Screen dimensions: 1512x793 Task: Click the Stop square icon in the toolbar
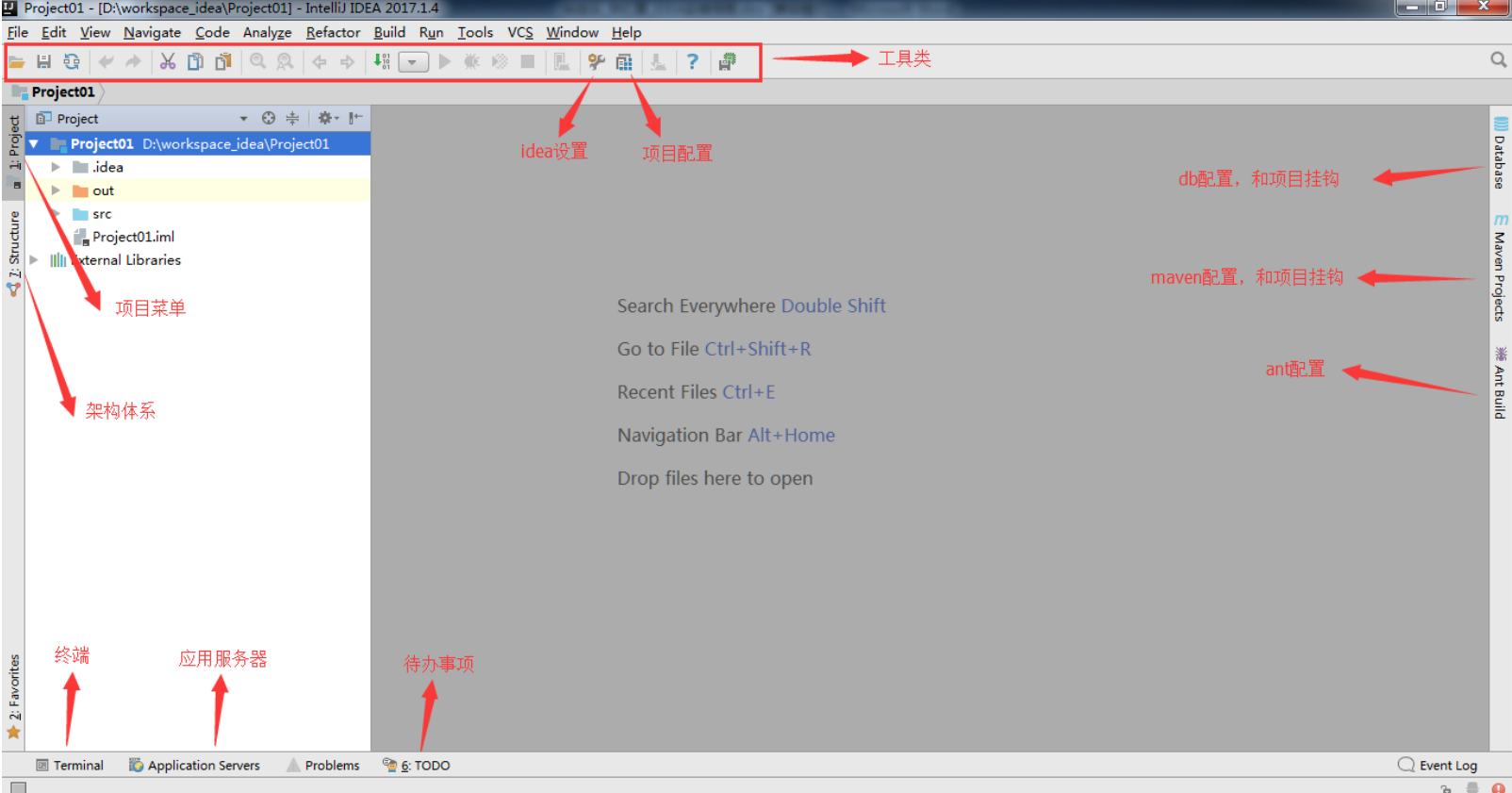click(528, 62)
